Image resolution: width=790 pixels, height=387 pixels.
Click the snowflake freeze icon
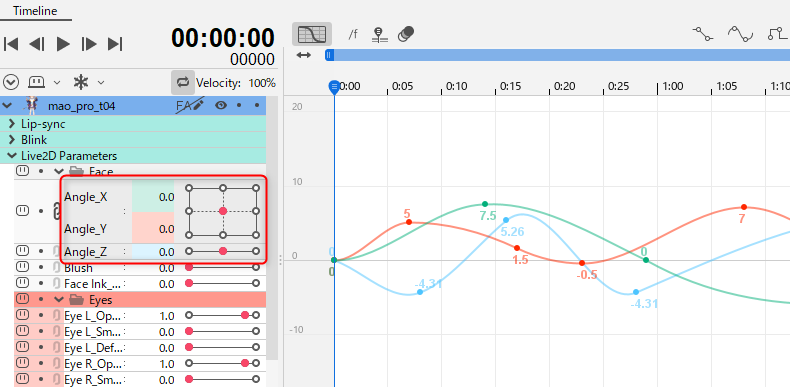point(81,82)
